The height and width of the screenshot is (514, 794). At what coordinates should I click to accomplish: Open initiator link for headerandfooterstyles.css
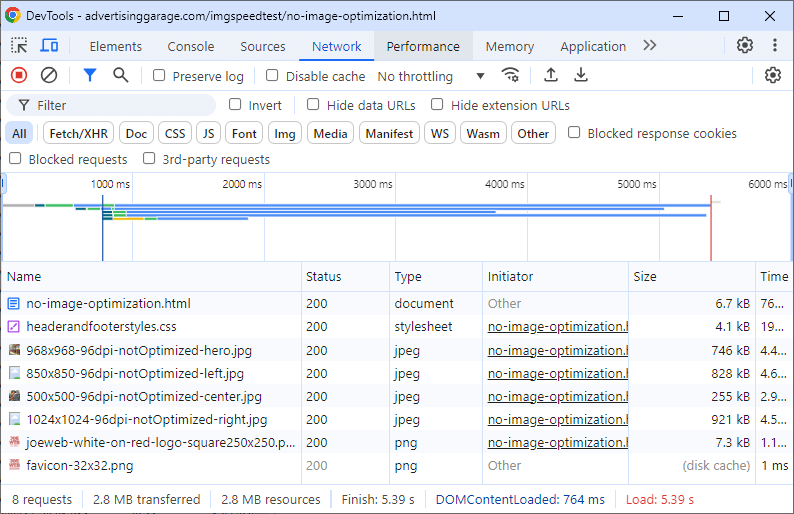click(x=558, y=327)
